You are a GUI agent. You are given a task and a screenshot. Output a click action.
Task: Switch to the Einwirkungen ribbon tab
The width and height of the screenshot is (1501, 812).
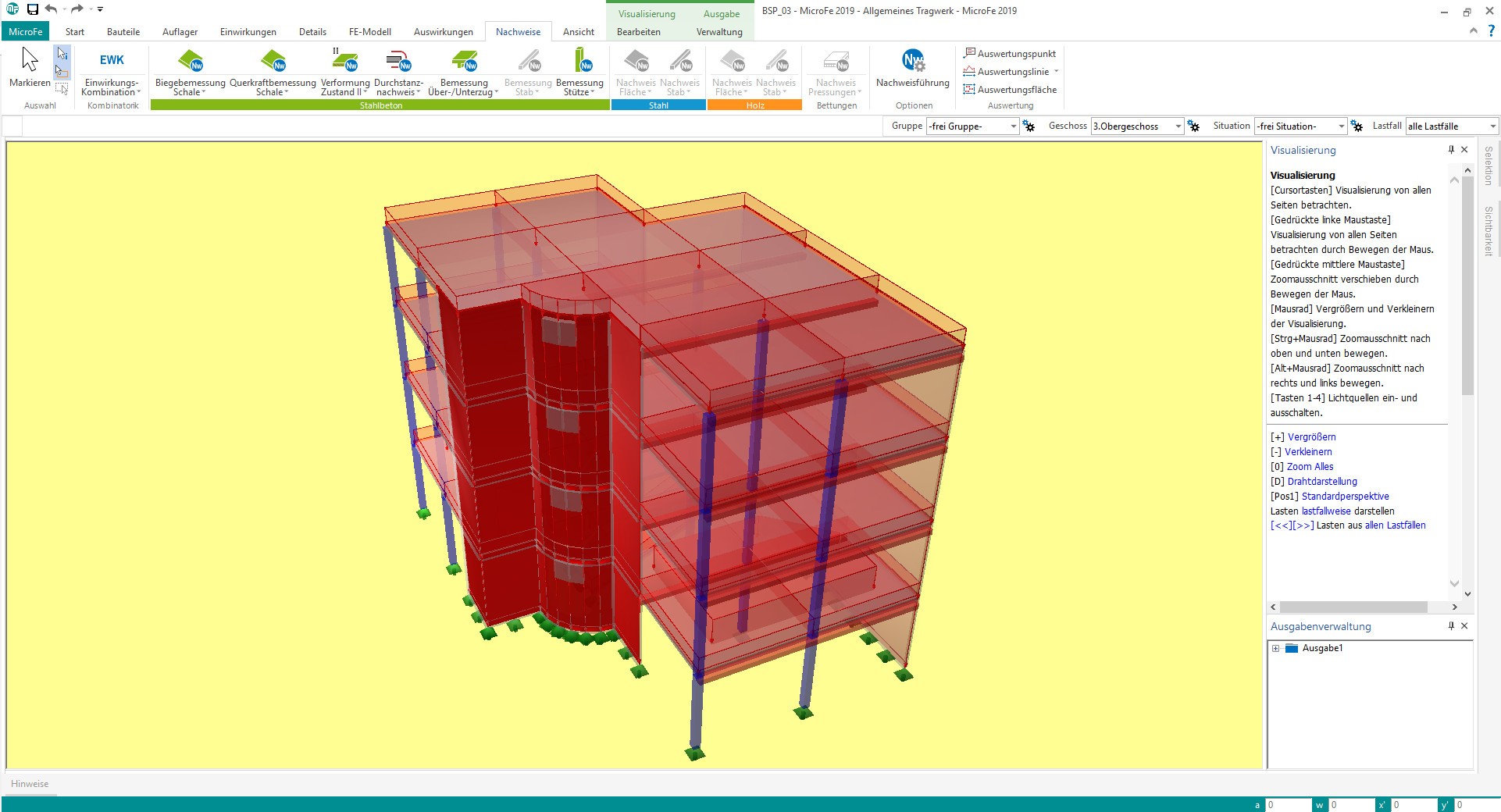tap(248, 32)
